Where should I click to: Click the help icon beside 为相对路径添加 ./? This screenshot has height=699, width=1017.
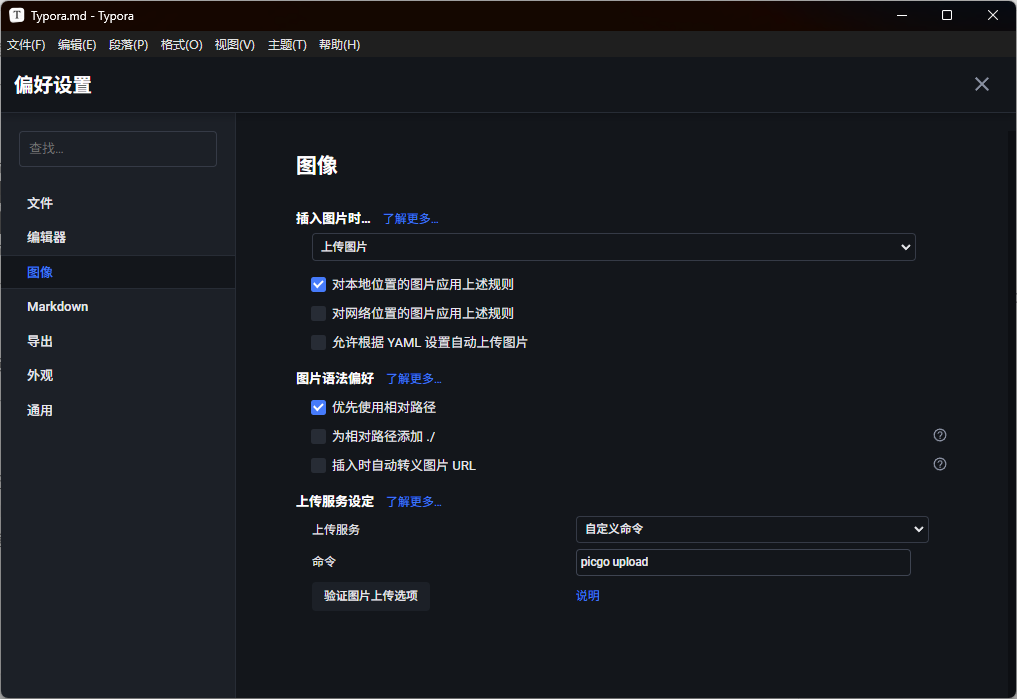click(x=939, y=435)
